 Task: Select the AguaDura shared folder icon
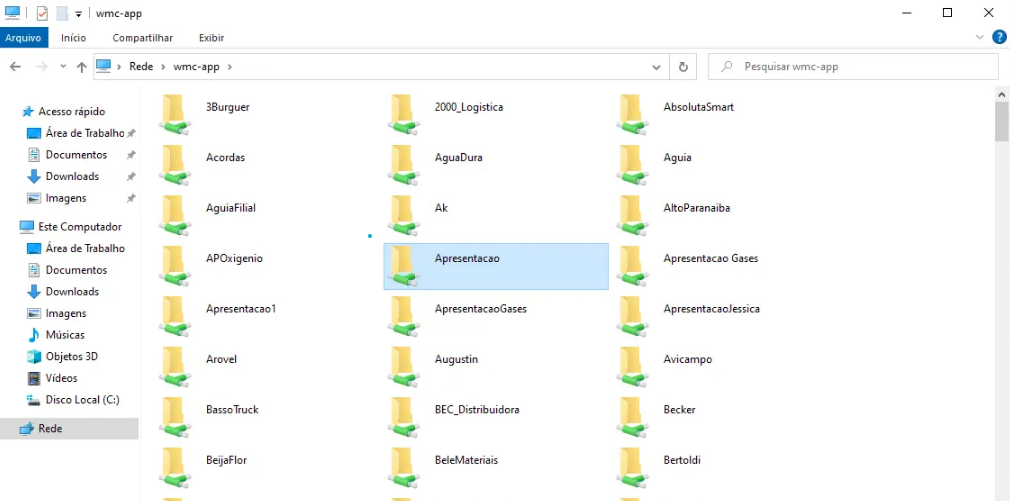(x=404, y=164)
